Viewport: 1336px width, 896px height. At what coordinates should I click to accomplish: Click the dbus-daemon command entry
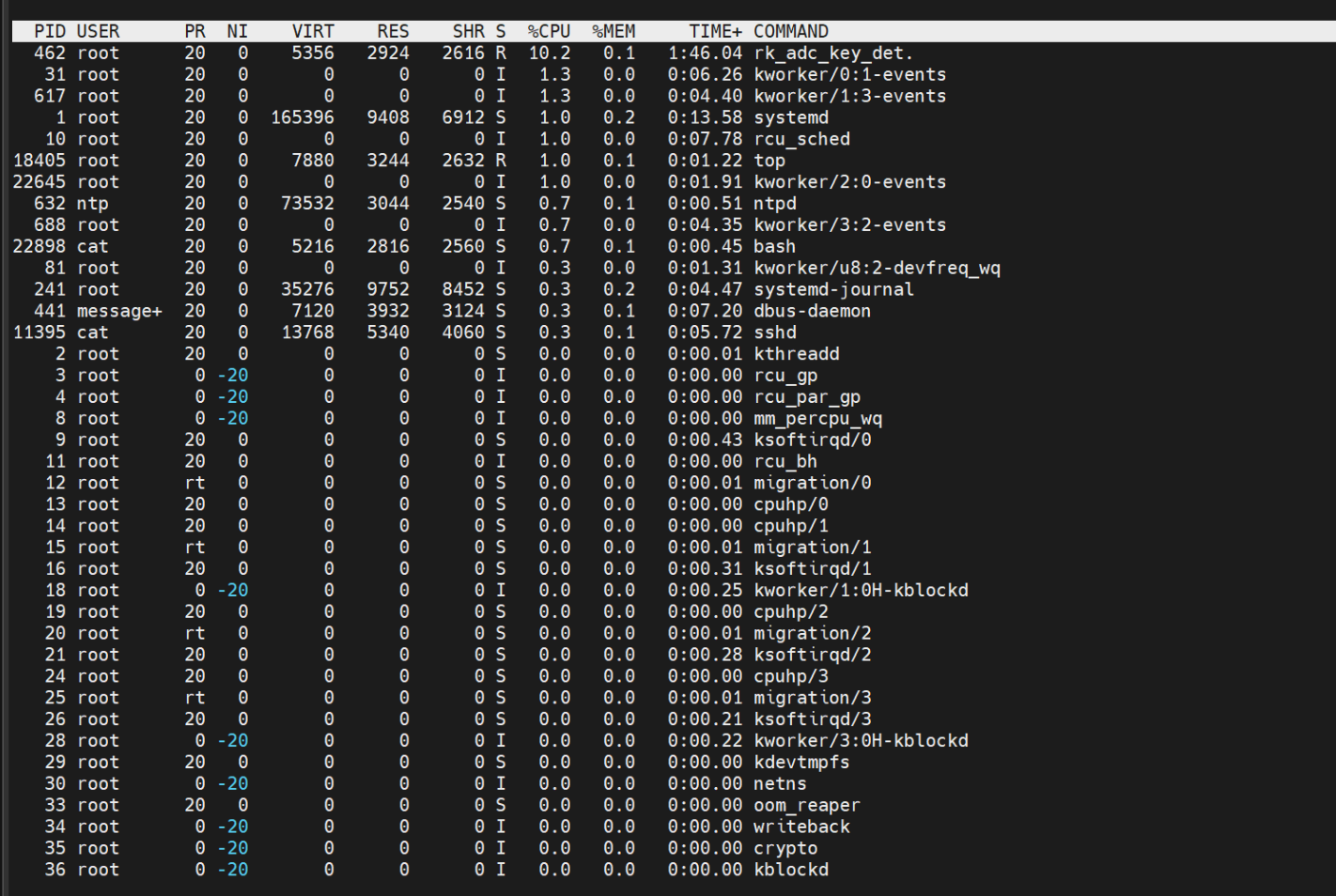tap(812, 311)
